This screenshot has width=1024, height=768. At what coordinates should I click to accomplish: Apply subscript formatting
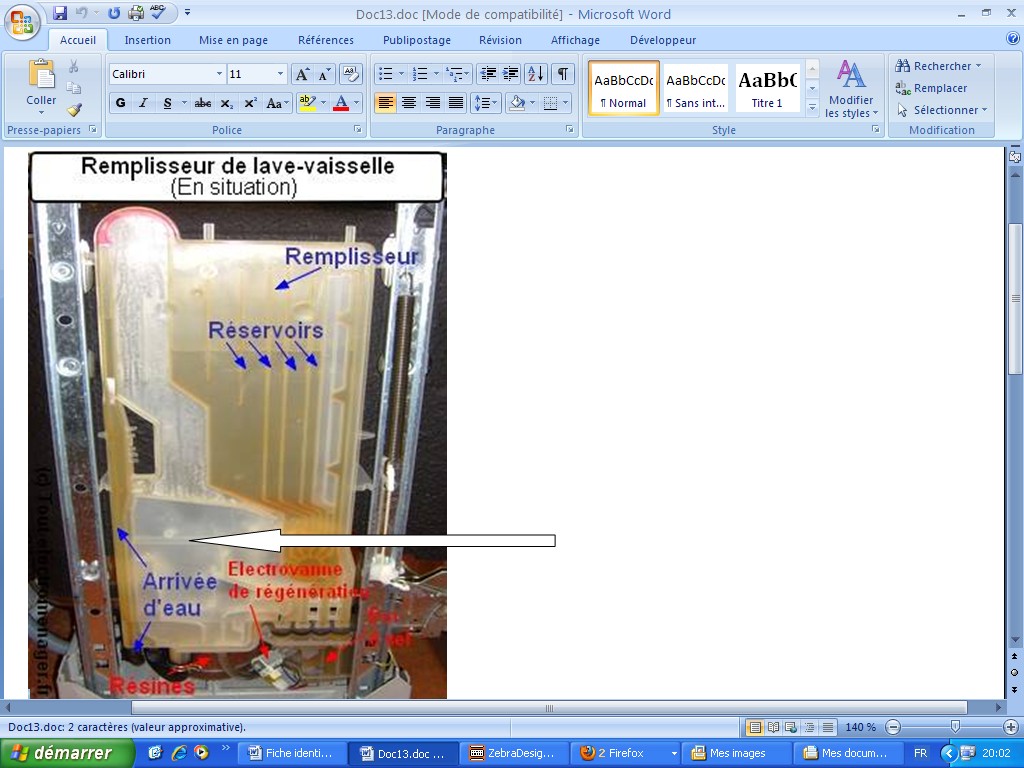pyautogui.click(x=227, y=103)
